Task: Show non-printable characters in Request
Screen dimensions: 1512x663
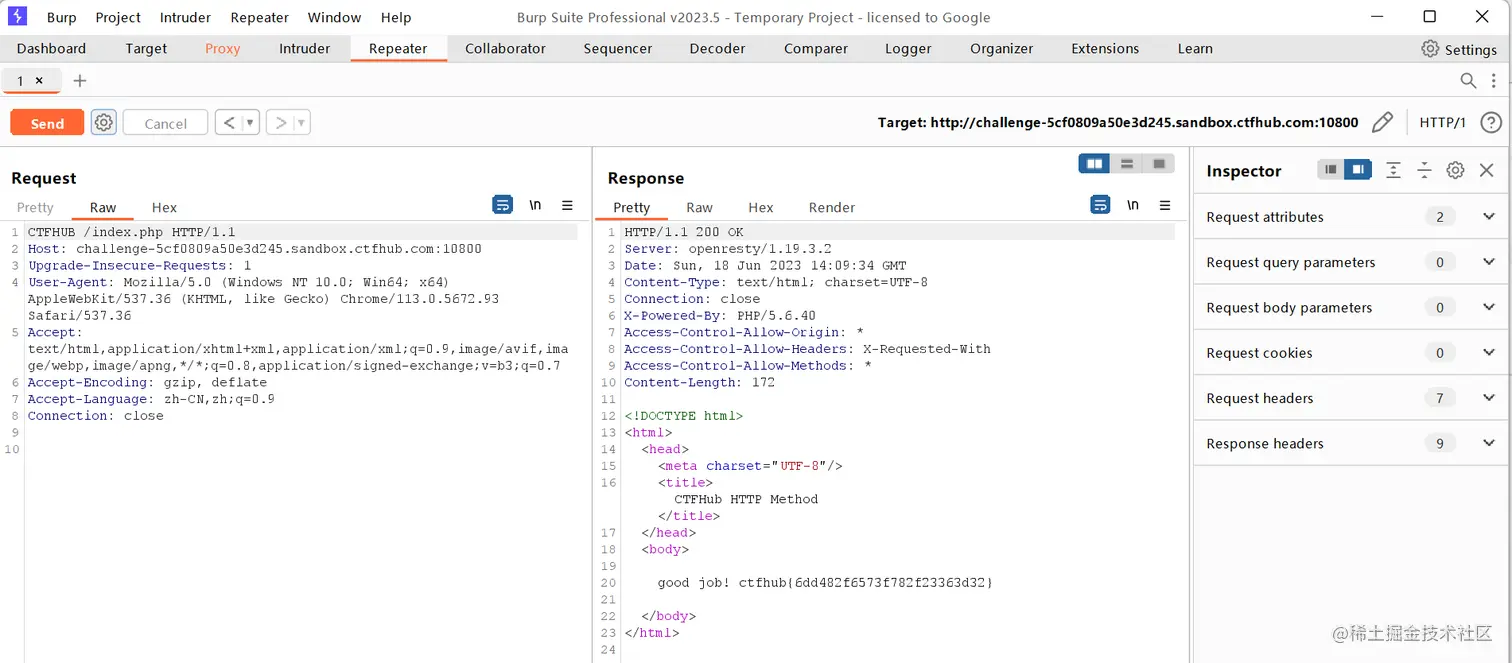Action: 535,205
